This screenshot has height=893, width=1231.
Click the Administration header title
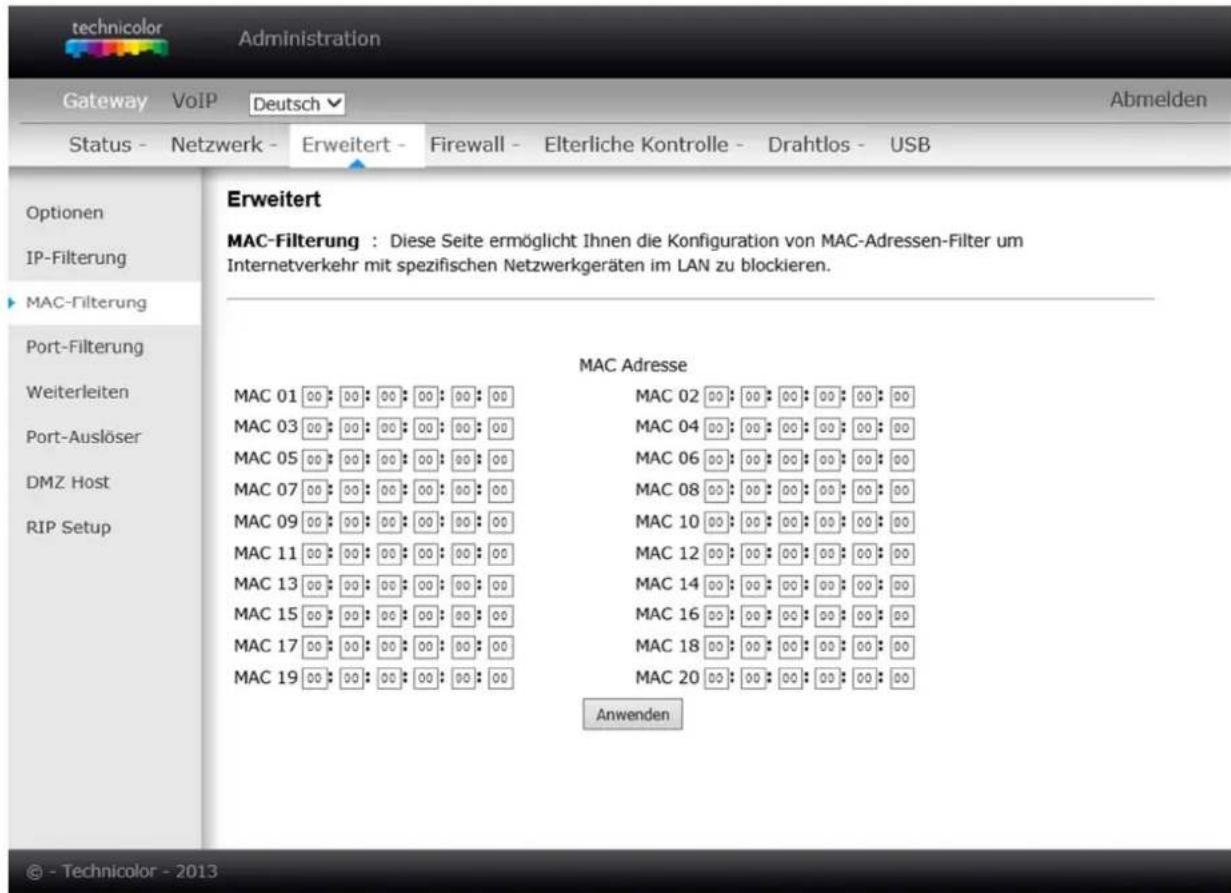point(310,40)
